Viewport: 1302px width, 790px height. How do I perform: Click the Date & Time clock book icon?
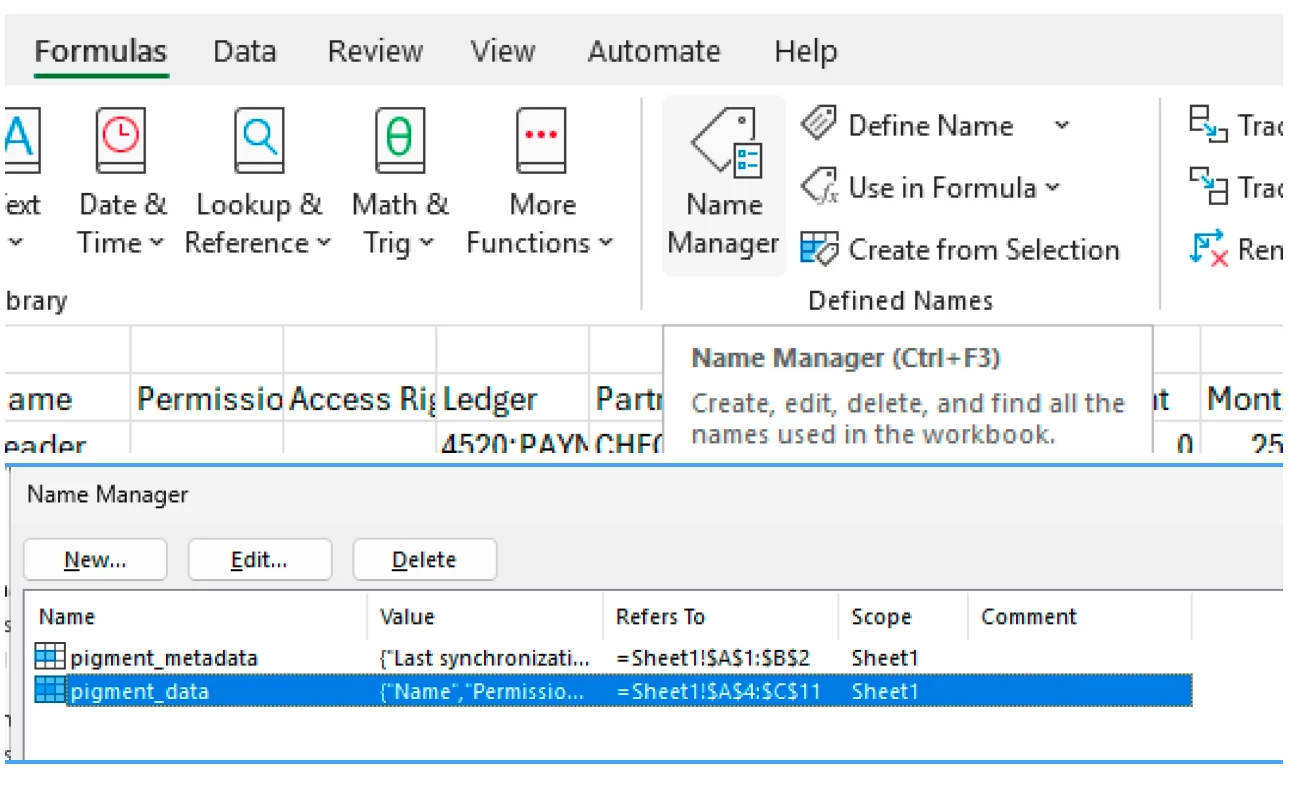point(121,142)
